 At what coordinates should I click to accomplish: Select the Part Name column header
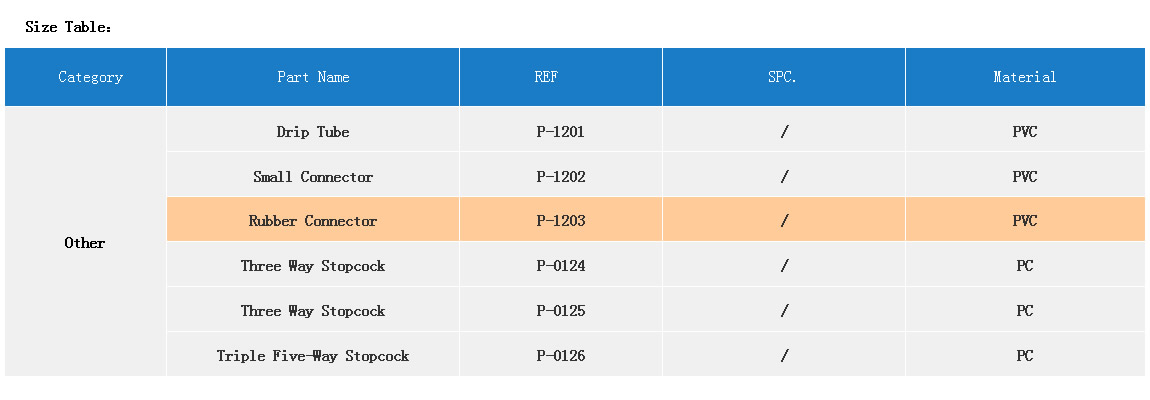pos(313,77)
